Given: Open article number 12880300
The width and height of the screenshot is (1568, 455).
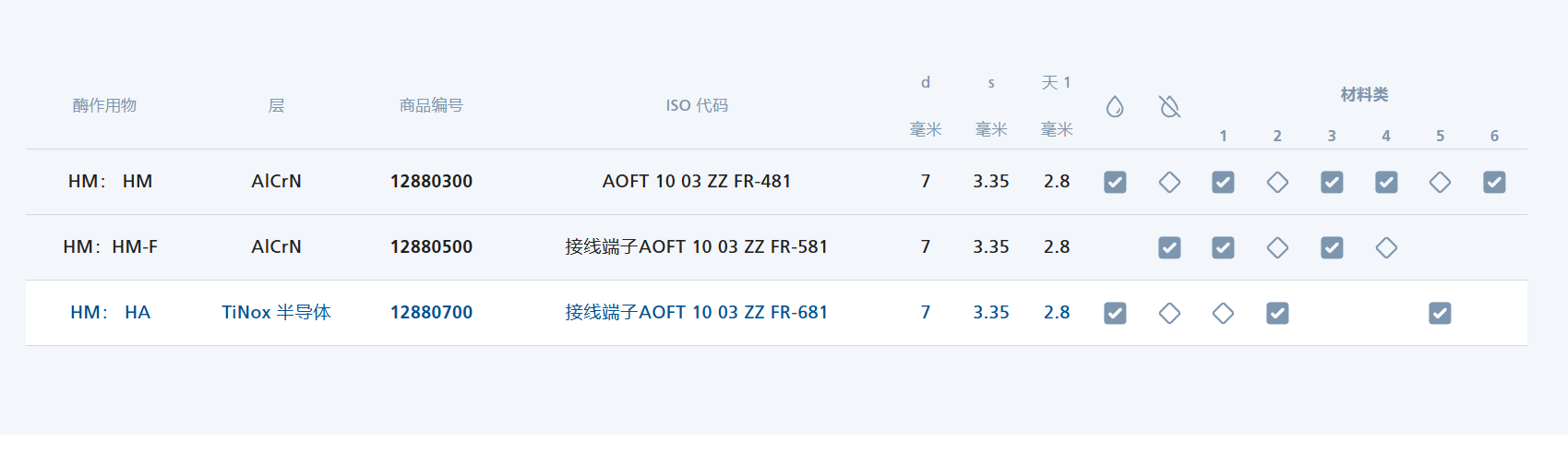Looking at the screenshot, I should click(431, 182).
